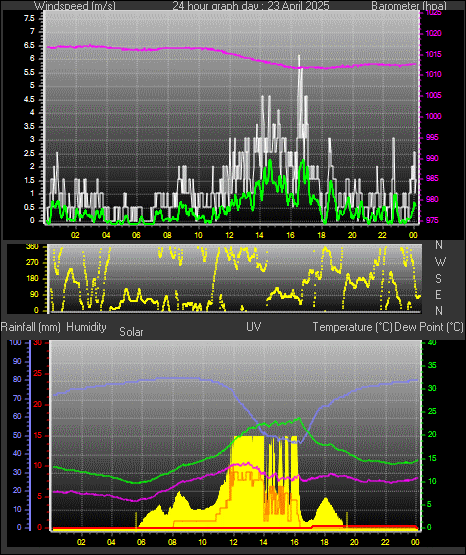The image size is (466, 555).
Task: Click the 'S' compass direction label
Action: coord(439,279)
